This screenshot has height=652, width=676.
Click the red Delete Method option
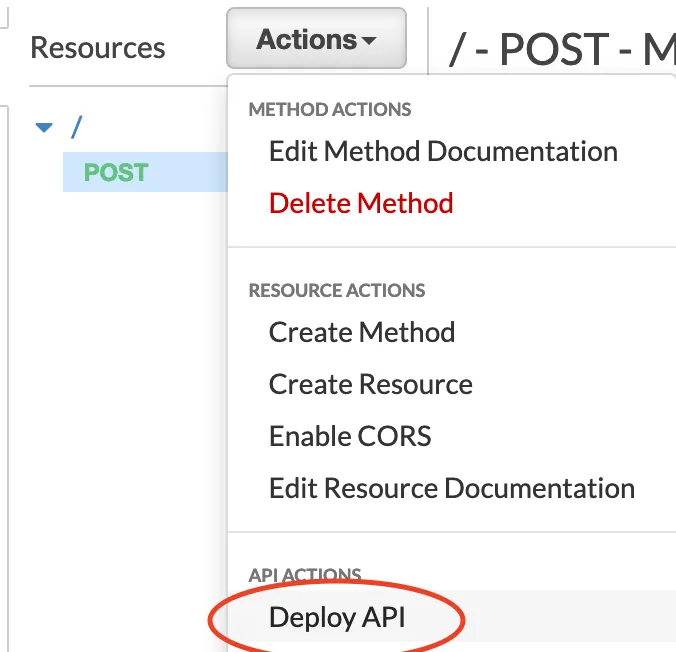(361, 203)
